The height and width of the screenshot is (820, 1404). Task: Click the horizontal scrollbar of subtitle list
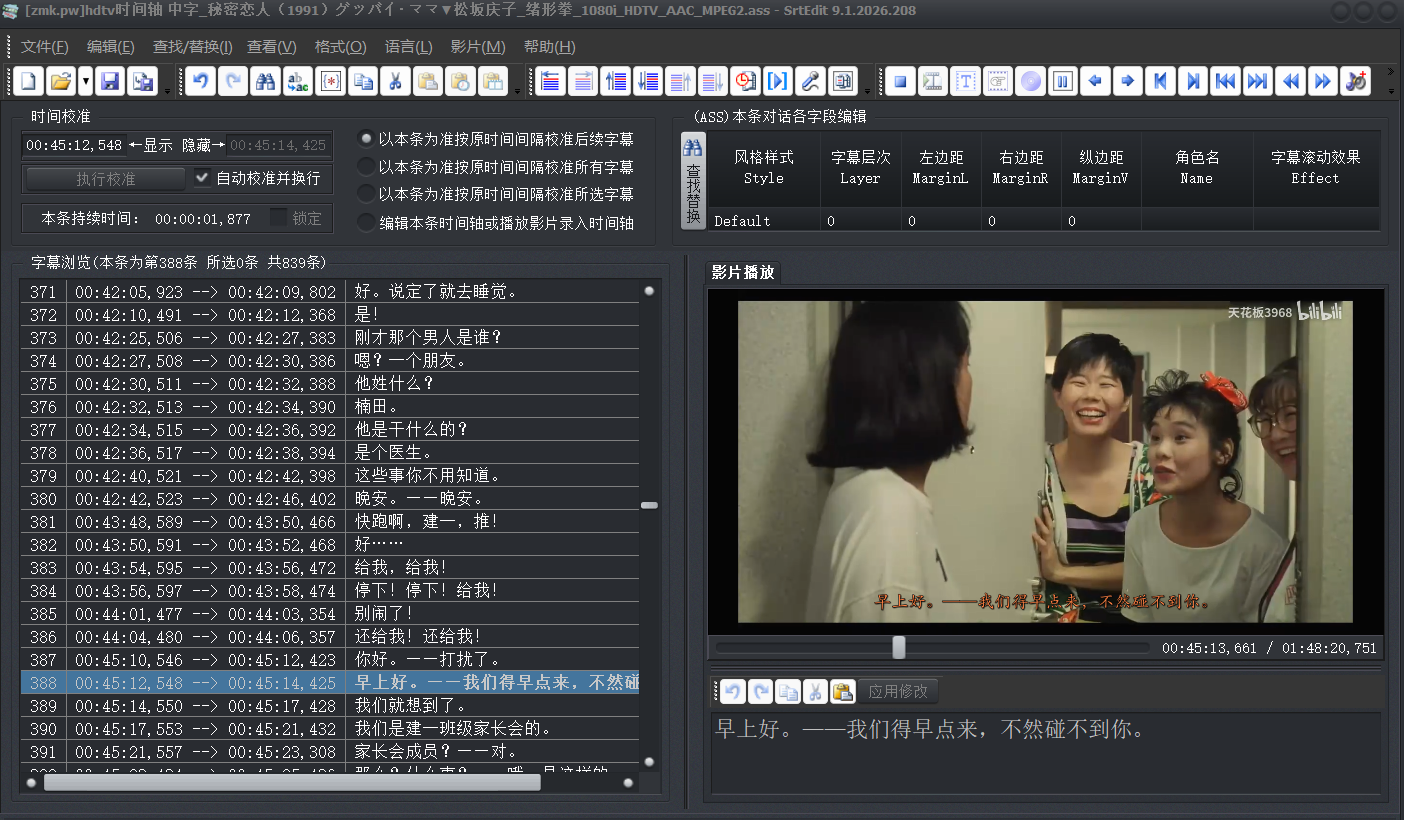coord(292,783)
